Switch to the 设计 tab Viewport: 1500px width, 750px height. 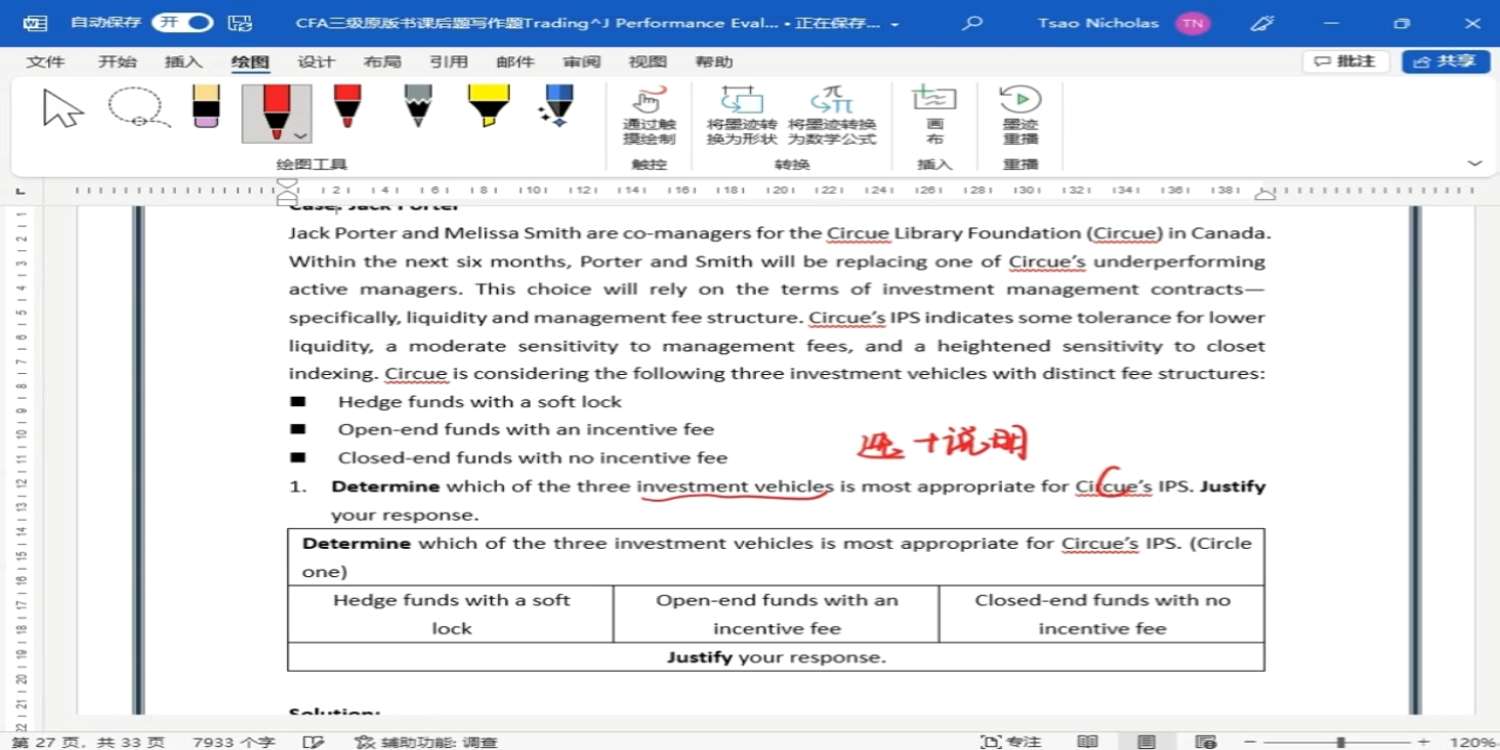point(316,62)
